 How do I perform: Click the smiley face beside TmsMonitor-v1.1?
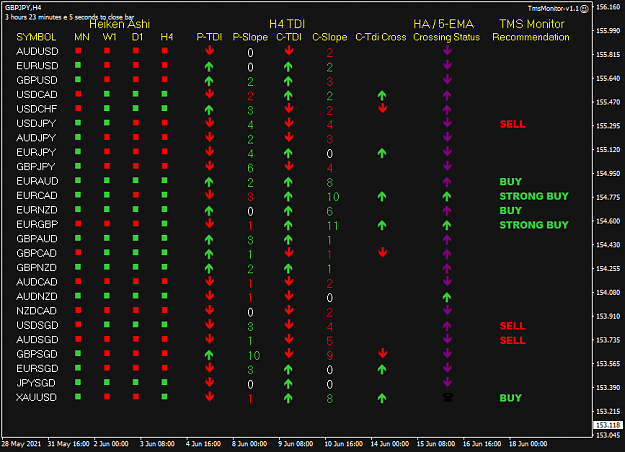click(584, 9)
